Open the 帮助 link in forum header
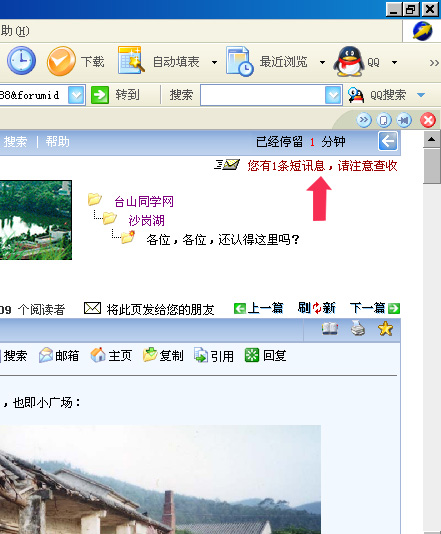 point(58,141)
